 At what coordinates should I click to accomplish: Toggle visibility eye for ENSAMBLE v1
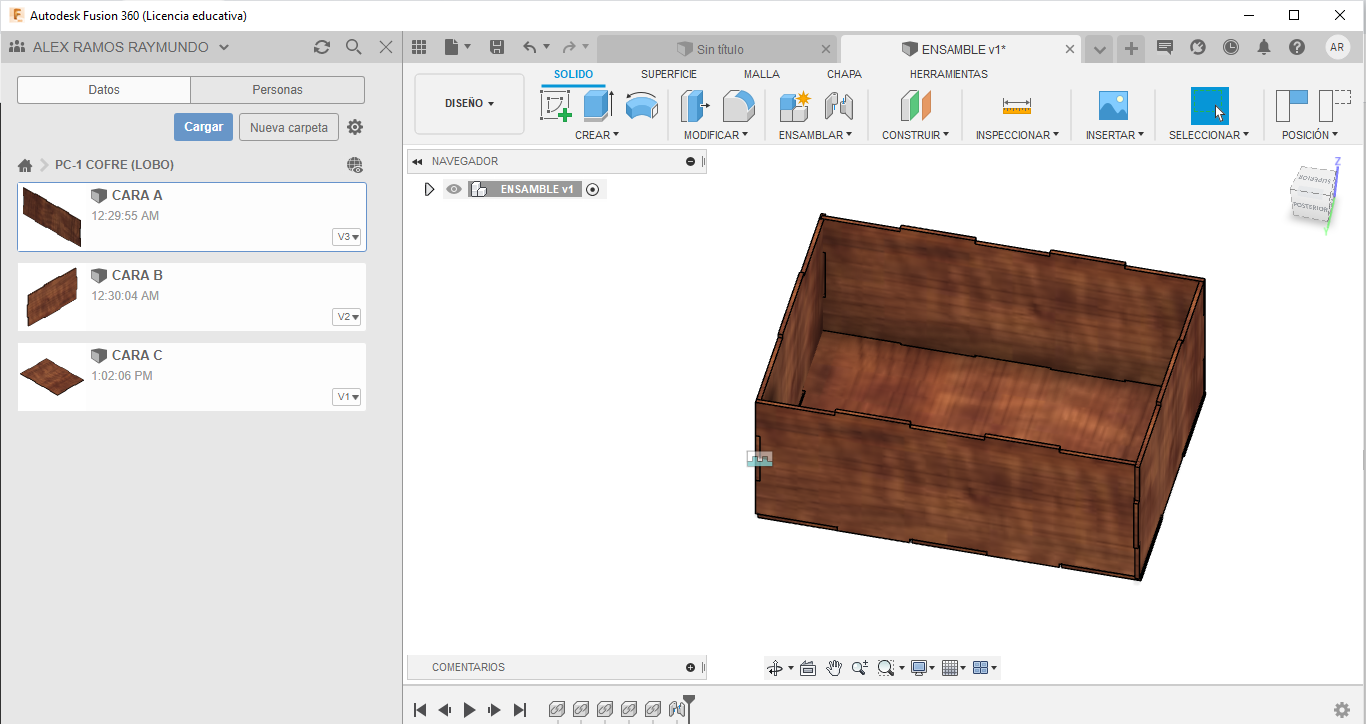click(x=454, y=189)
